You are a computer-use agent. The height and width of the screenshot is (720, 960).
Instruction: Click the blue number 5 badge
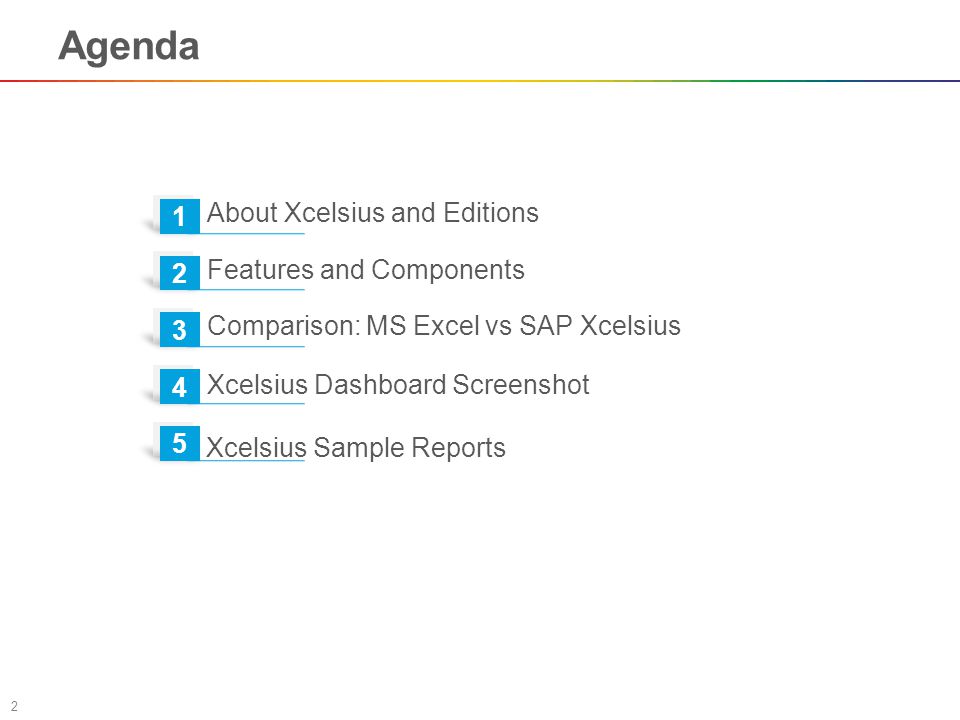179,443
